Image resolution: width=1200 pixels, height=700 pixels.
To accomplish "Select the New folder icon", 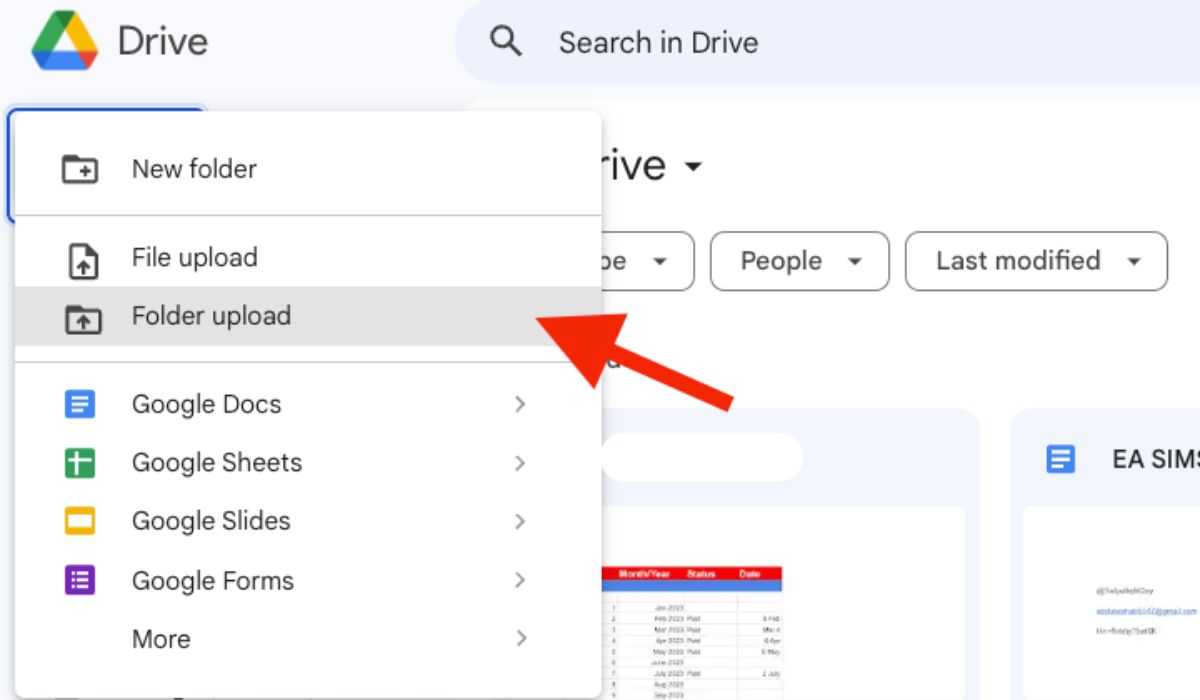I will pyautogui.click(x=82, y=169).
